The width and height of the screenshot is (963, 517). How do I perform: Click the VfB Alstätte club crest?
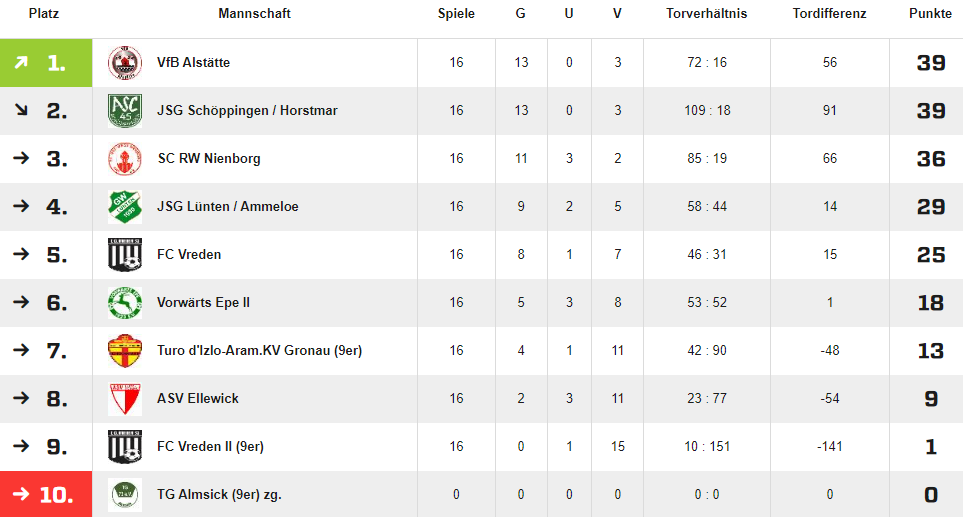pyautogui.click(x=125, y=63)
